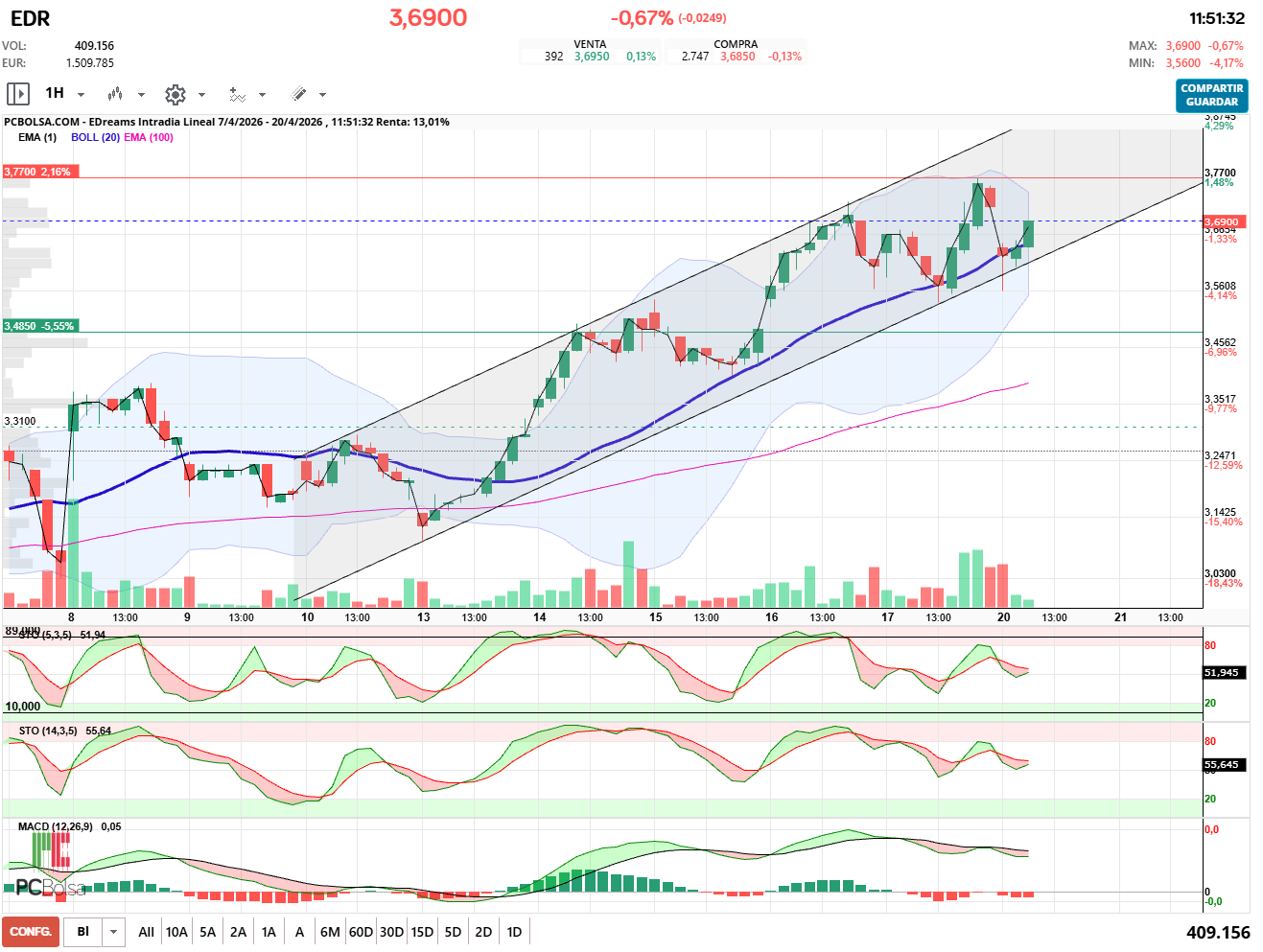Screen dimensions: 1263x952
Task: Open the BI selector dropdown arrow
Action: [114, 932]
